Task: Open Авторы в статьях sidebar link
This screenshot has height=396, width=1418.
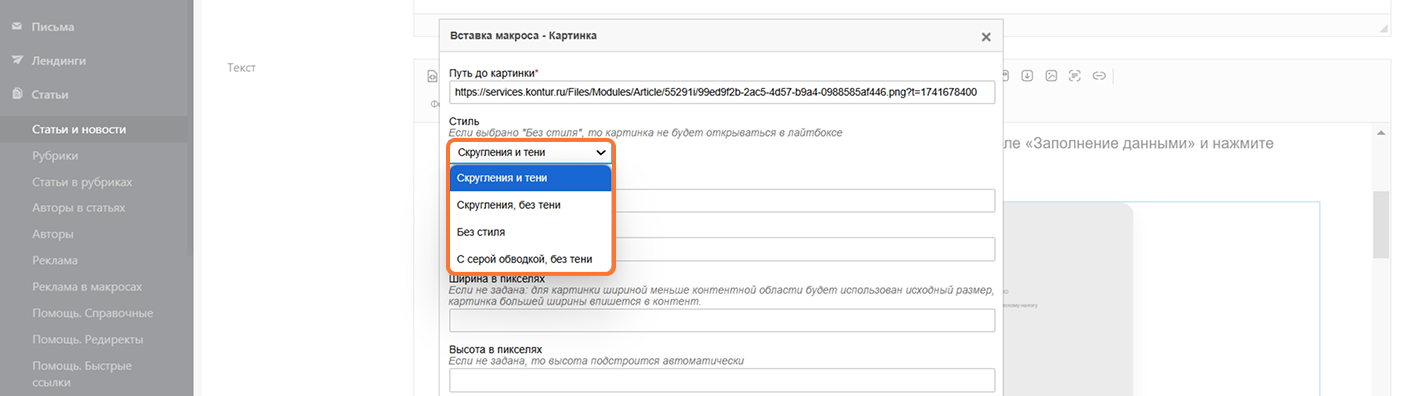Action: pyautogui.click(x=78, y=208)
